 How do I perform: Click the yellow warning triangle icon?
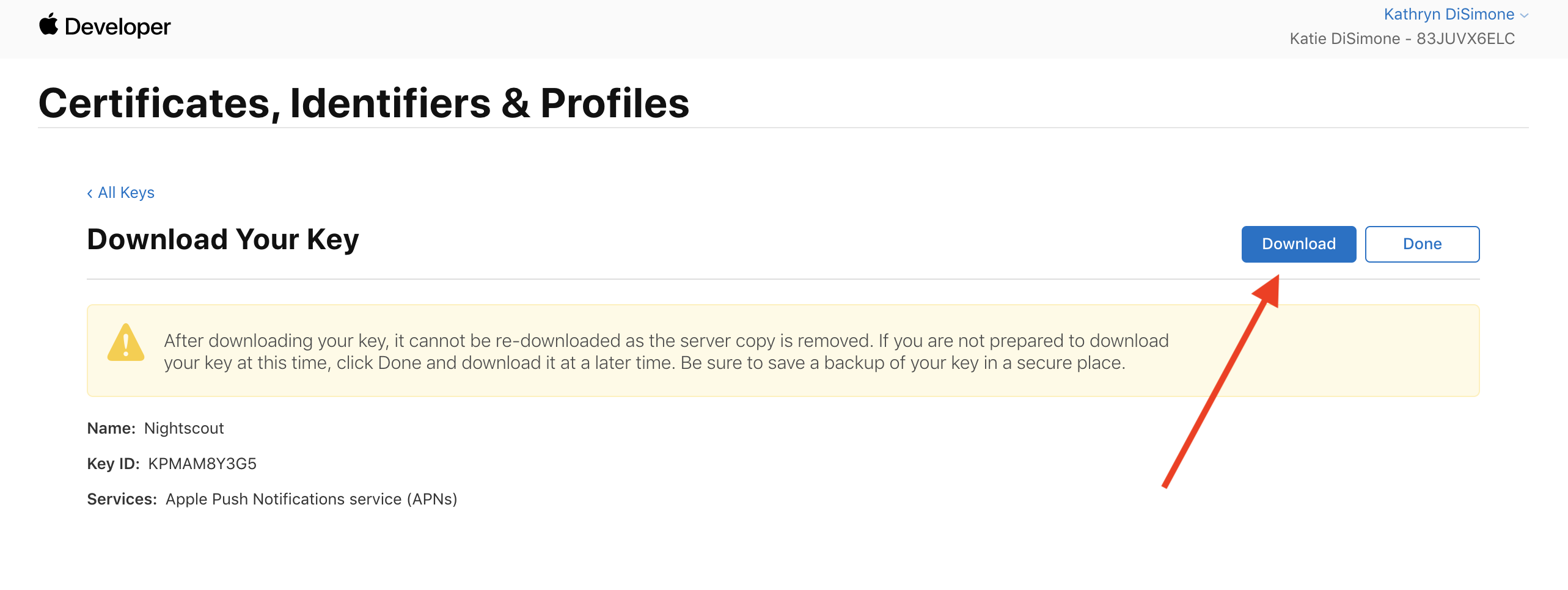click(x=126, y=343)
